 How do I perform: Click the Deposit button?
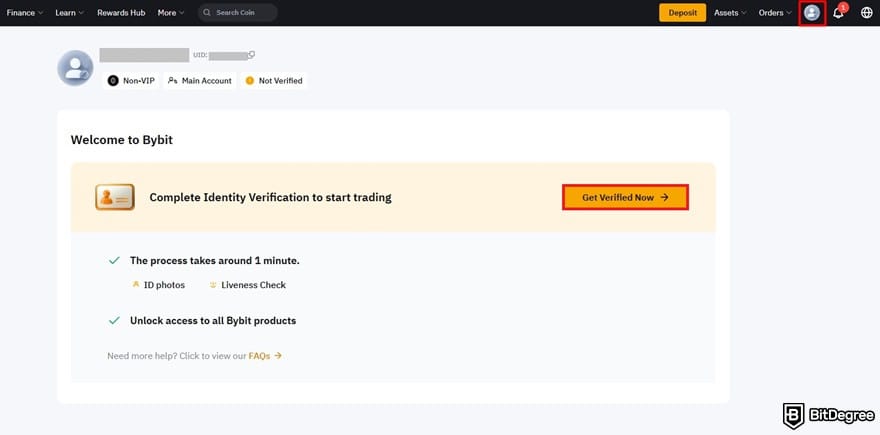682,13
